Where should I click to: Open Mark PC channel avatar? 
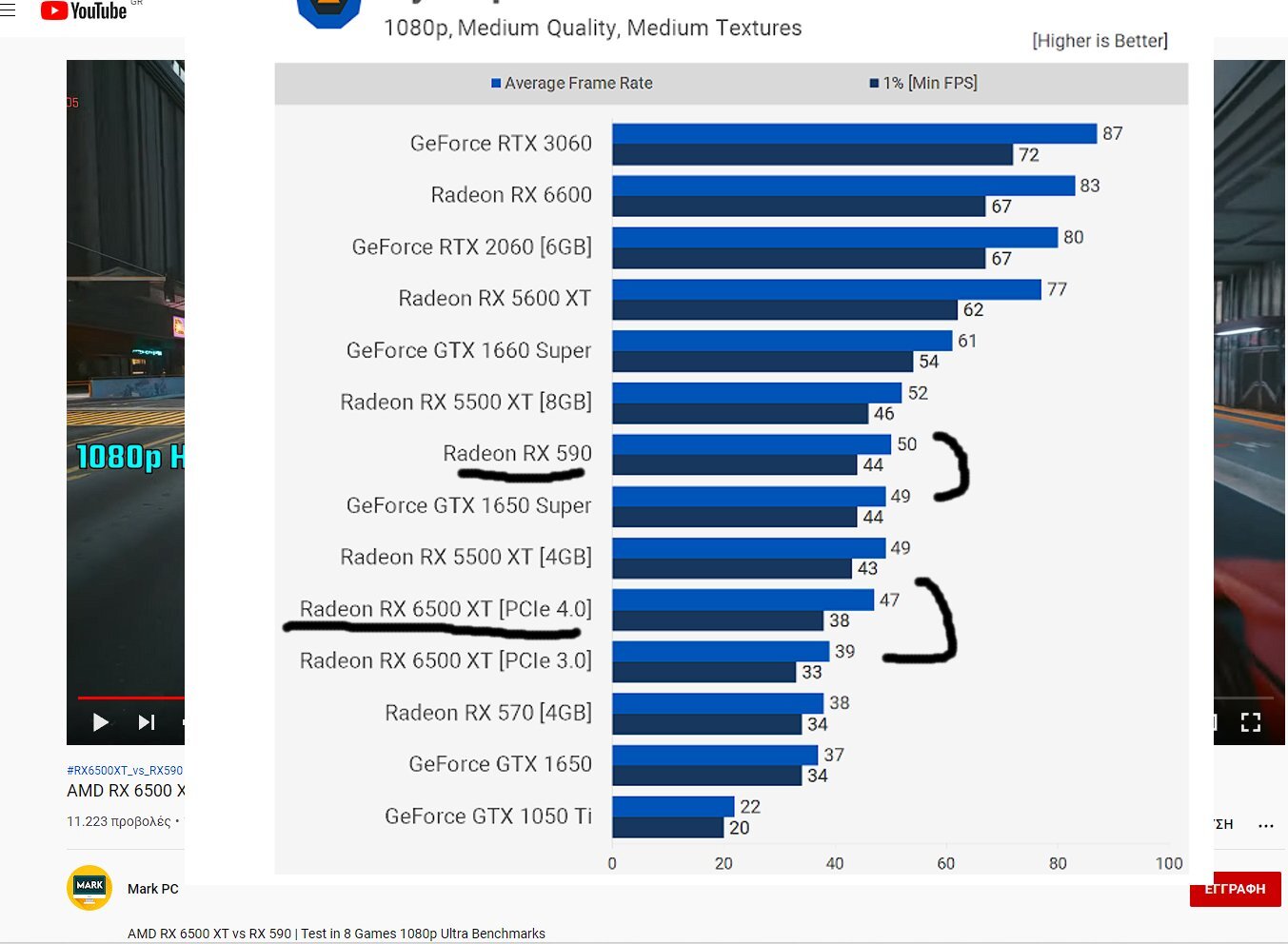tap(89, 888)
